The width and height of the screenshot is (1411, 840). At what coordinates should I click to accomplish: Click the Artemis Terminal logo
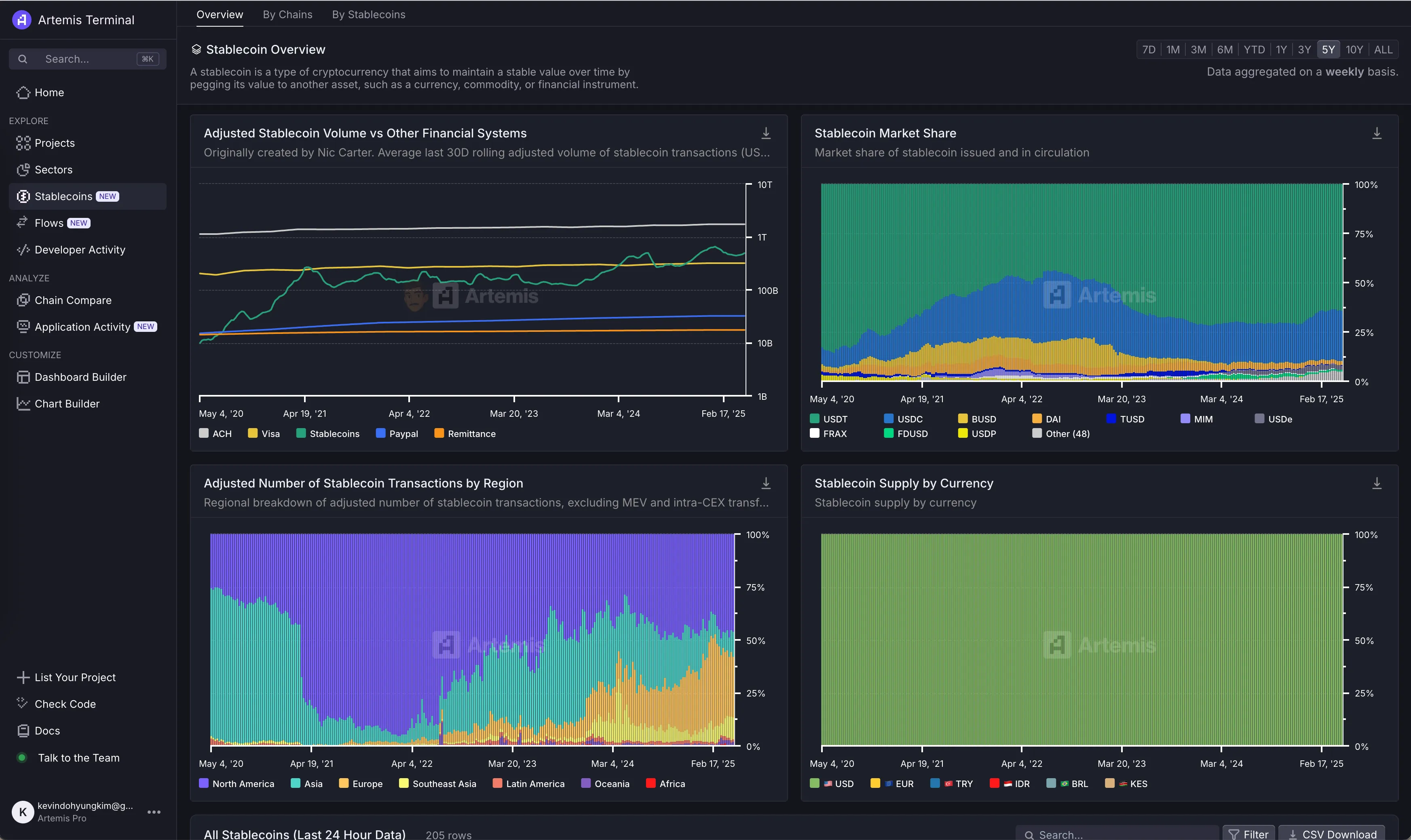point(21,20)
